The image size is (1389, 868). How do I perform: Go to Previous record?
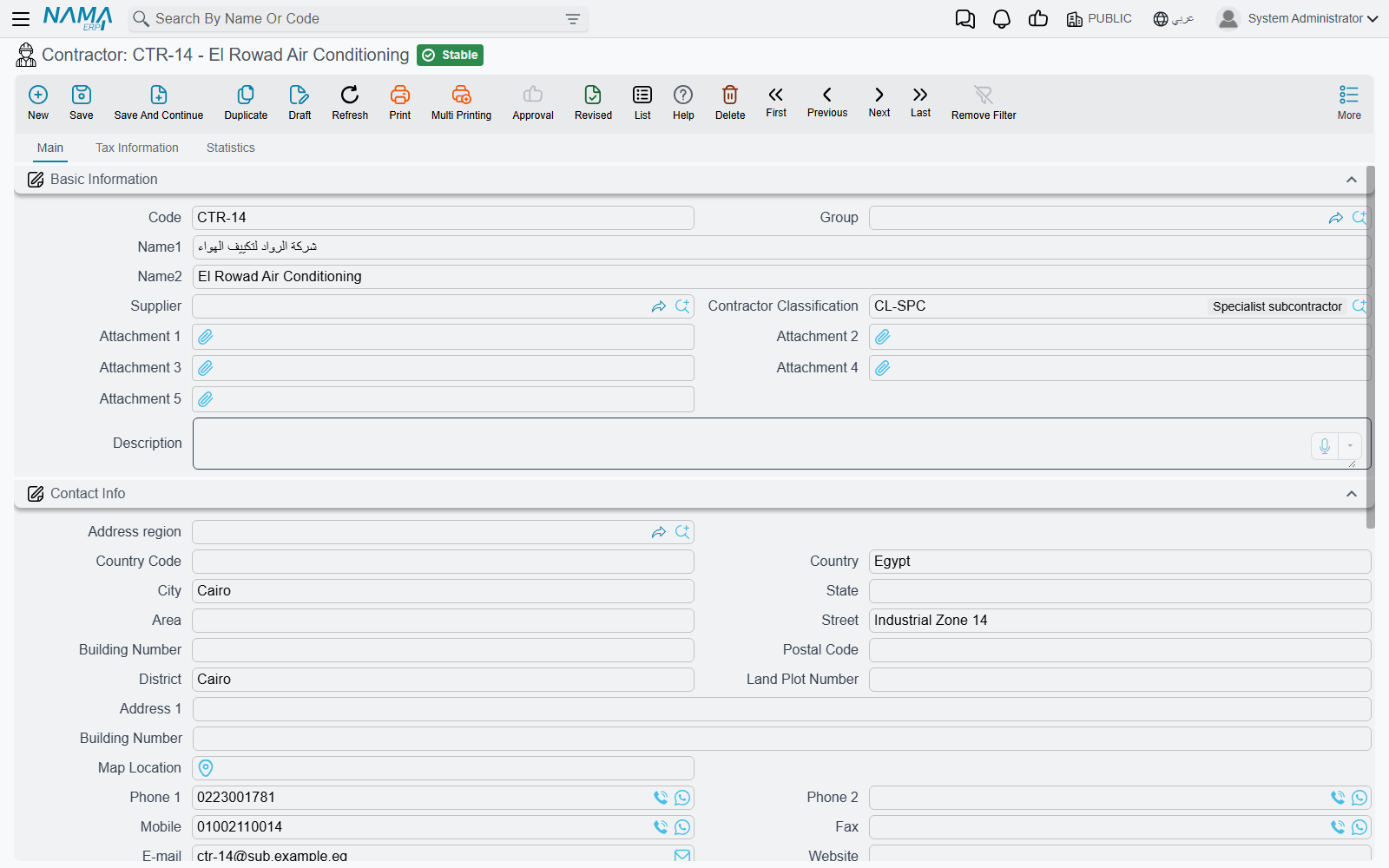(x=827, y=102)
